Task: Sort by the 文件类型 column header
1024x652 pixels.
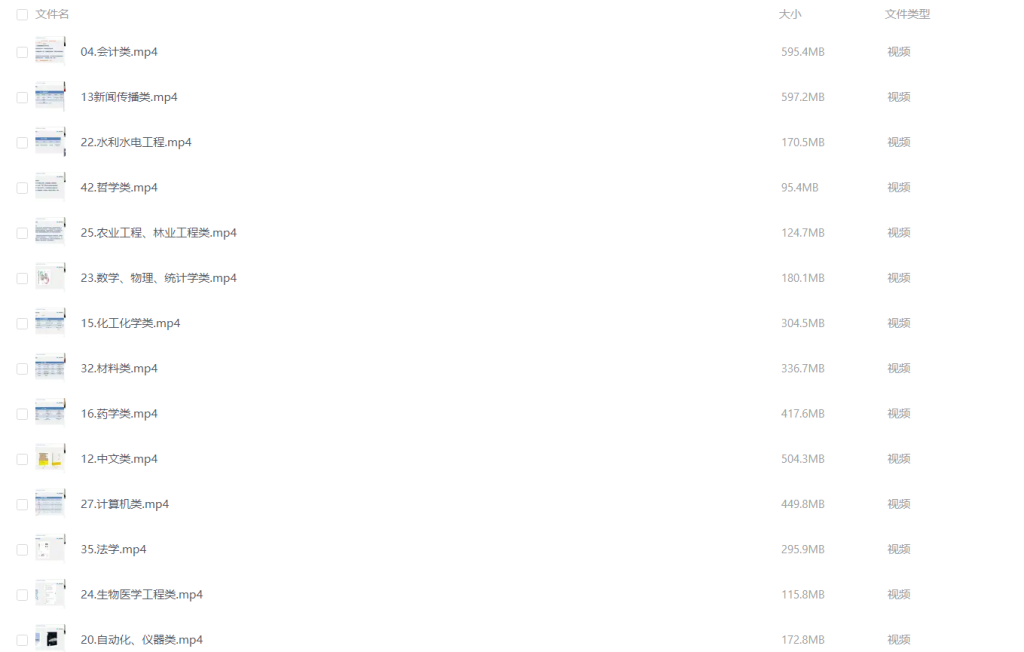Action: pyautogui.click(x=907, y=14)
